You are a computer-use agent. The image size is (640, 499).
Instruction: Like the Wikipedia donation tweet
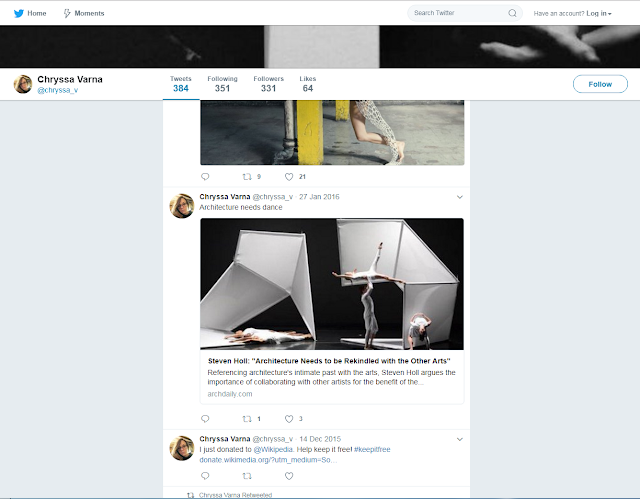point(289,476)
